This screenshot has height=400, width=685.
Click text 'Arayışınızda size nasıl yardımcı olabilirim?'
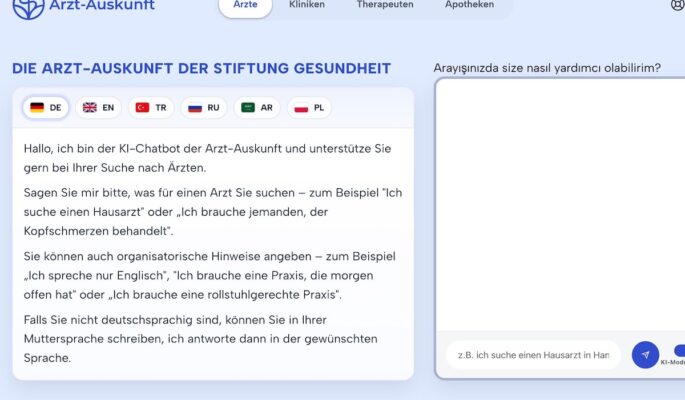[547, 68]
